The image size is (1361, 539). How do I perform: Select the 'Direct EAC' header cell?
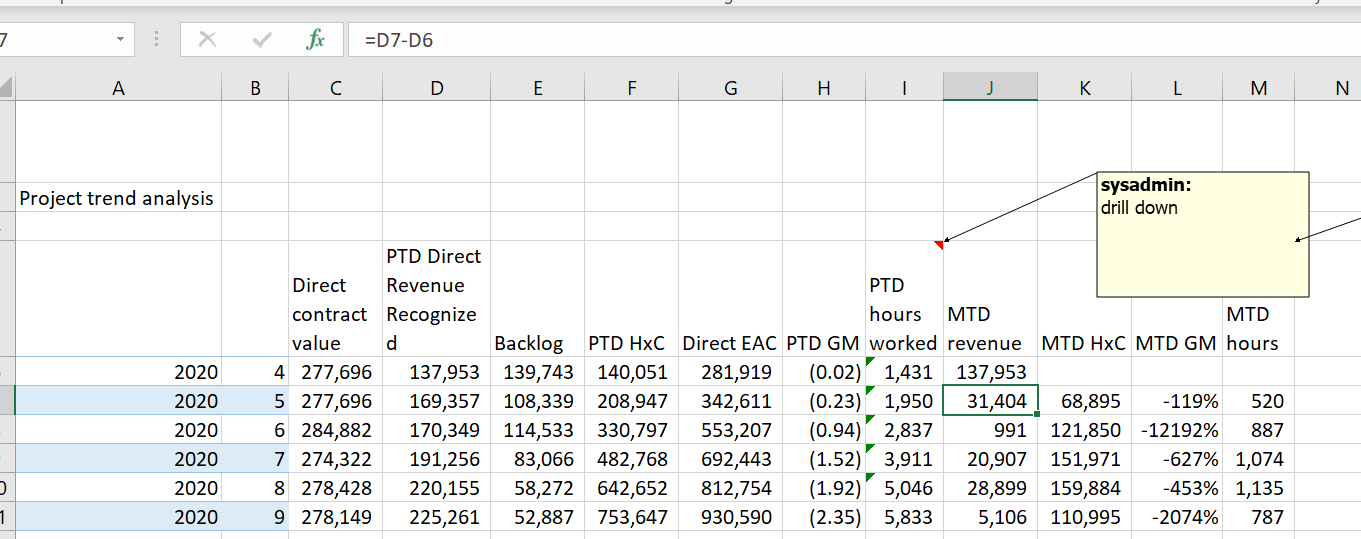(x=730, y=298)
